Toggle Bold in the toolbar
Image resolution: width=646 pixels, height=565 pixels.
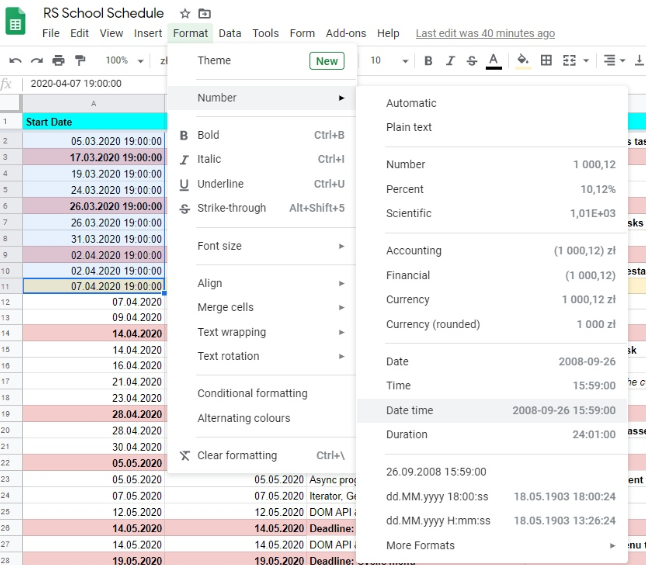coord(428,61)
